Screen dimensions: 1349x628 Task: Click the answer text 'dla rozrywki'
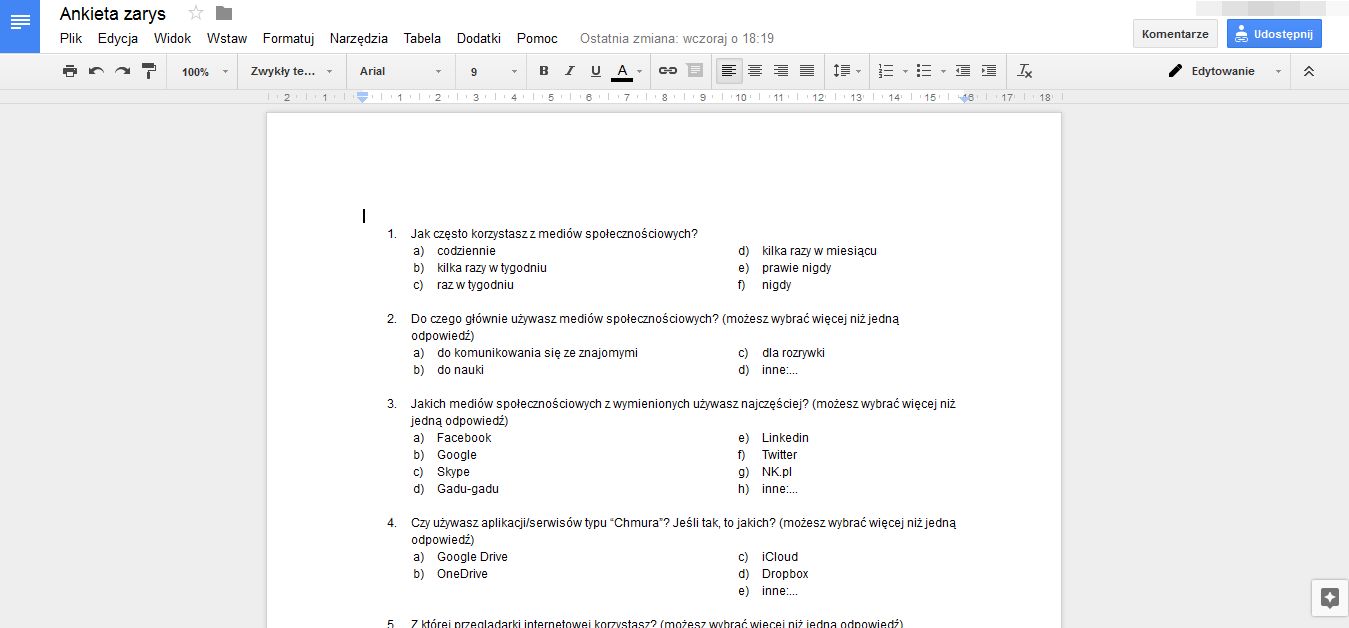[x=793, y=353]
